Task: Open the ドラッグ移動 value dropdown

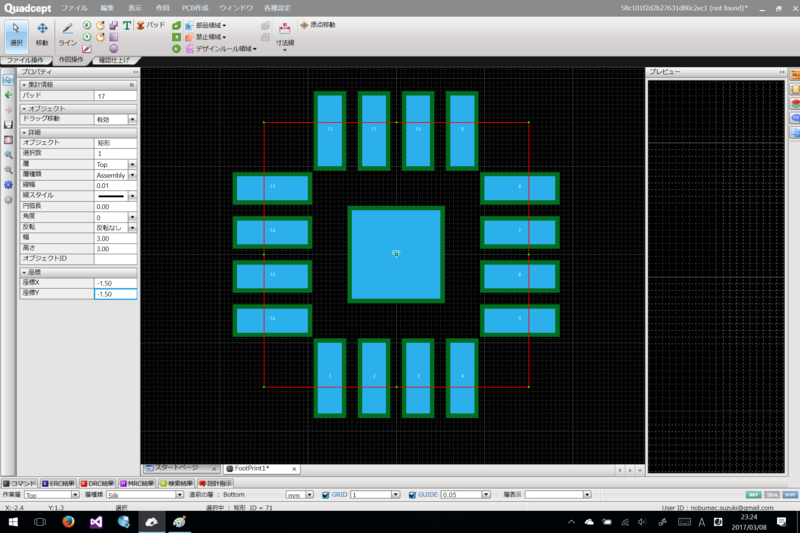Action: (132, 119)
